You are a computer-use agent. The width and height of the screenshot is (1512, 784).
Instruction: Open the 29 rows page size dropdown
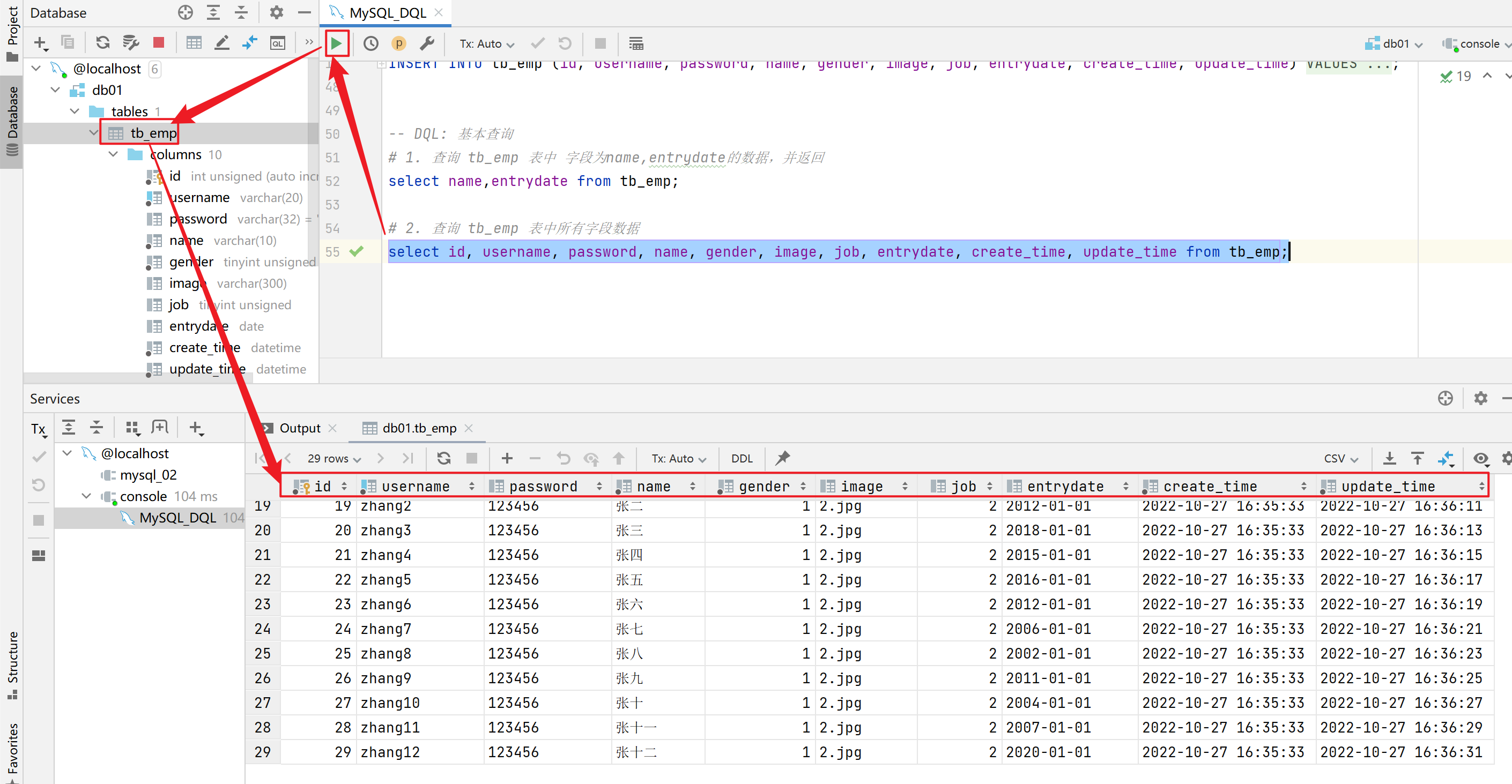point(334,458)
